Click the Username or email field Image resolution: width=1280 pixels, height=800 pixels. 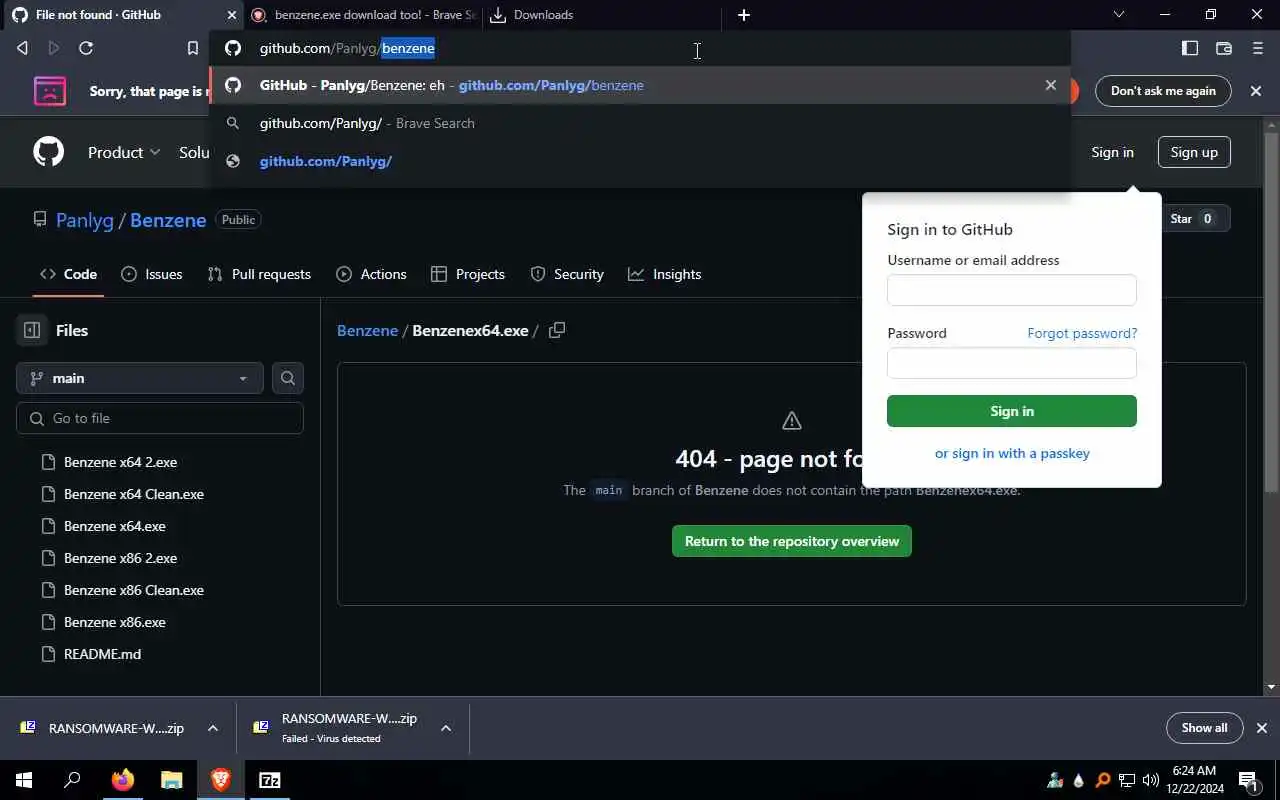pos(1012,290)
